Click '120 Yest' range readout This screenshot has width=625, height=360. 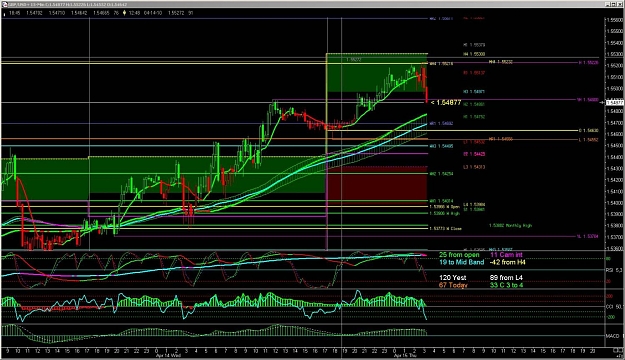[x=452, y=277]
